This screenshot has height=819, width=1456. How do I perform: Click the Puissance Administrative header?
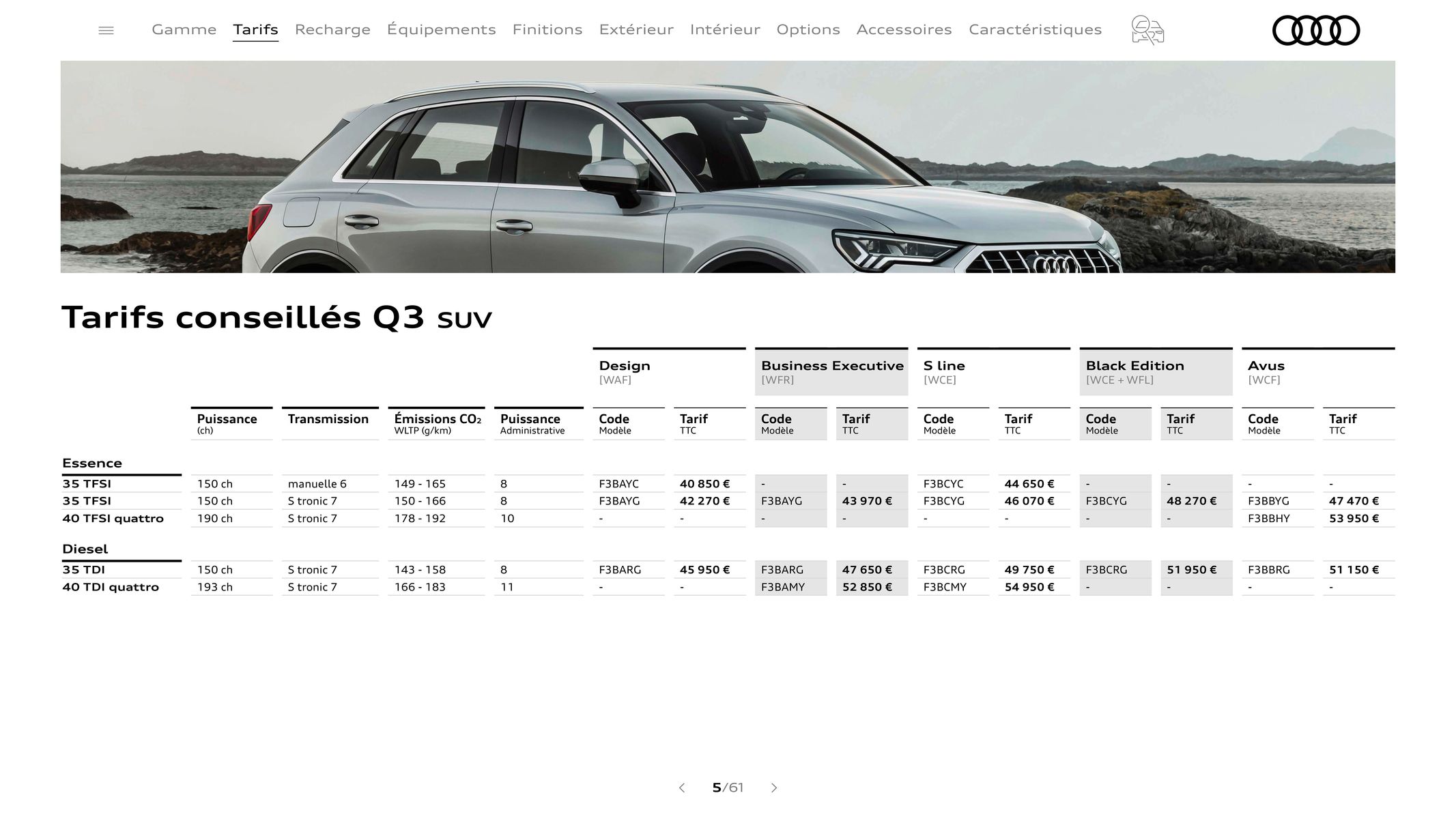[x=539, y=423]
